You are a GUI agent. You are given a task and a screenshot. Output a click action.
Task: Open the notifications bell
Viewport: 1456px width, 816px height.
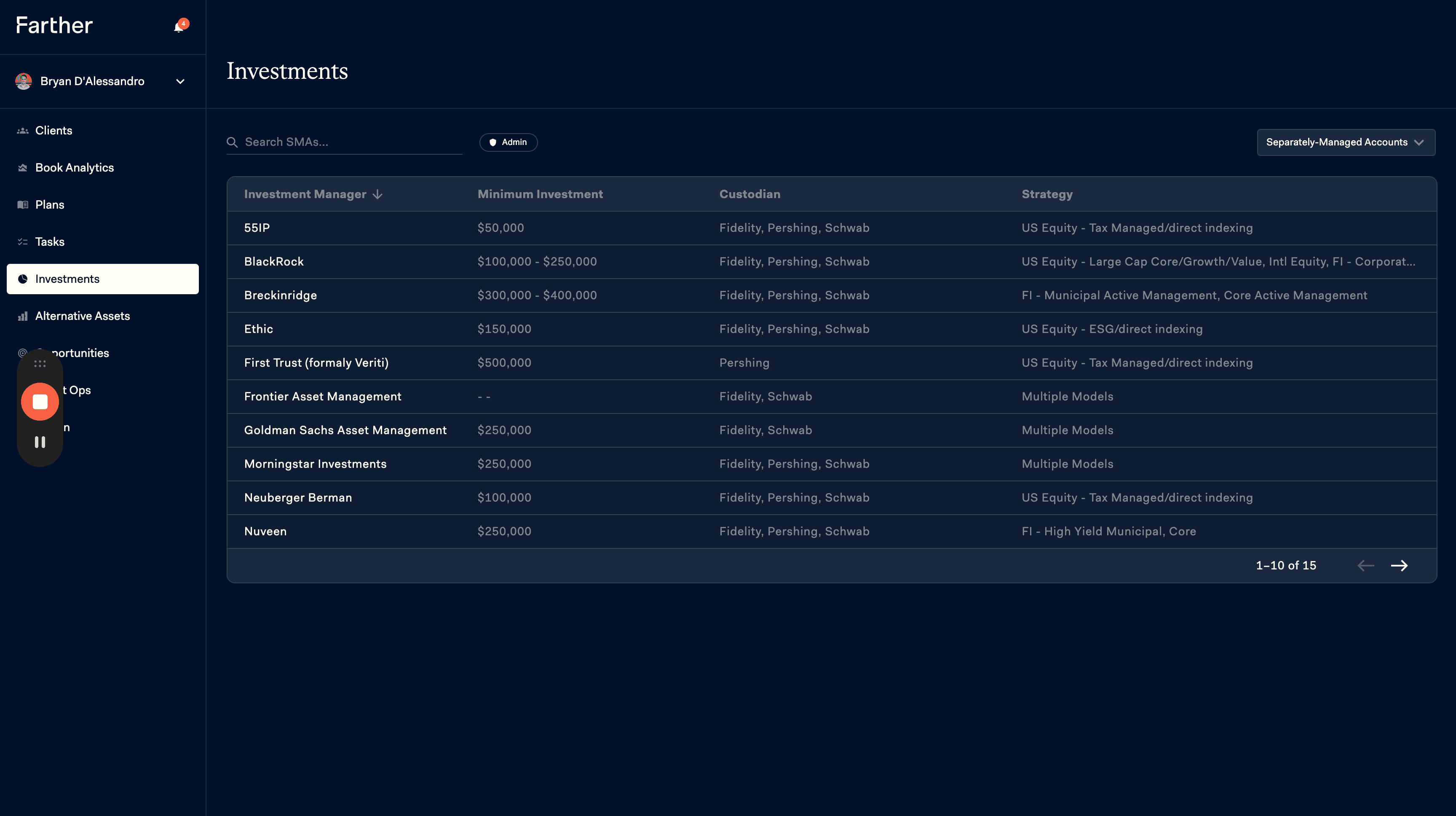coord(180,26)
